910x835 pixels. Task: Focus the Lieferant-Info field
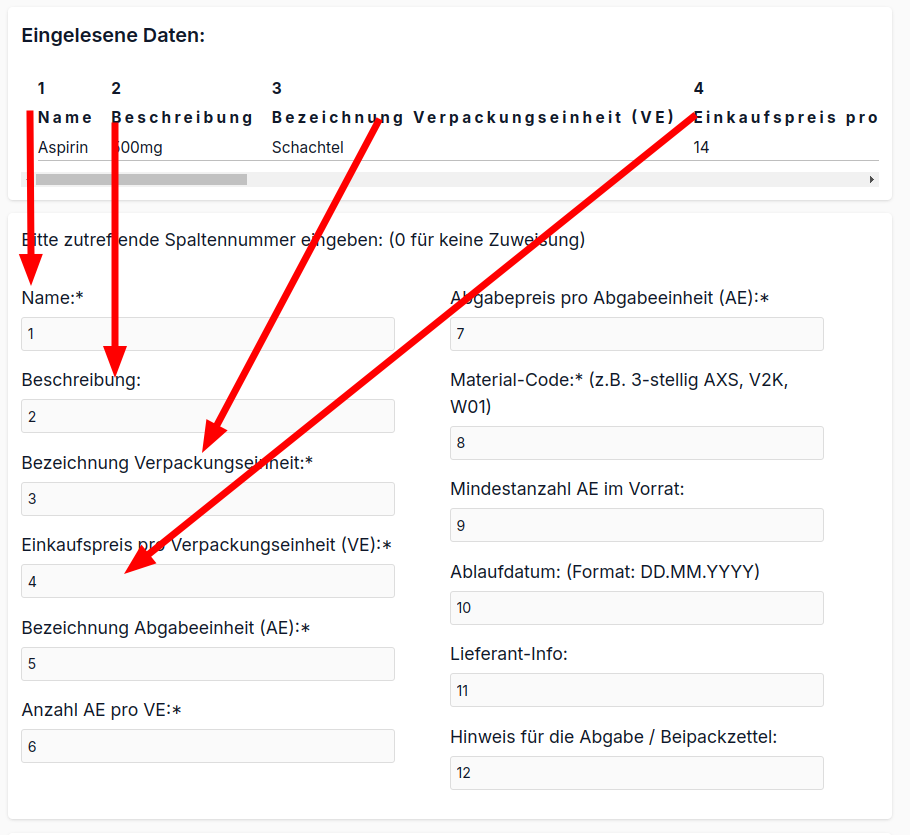[x=637, y=690]
